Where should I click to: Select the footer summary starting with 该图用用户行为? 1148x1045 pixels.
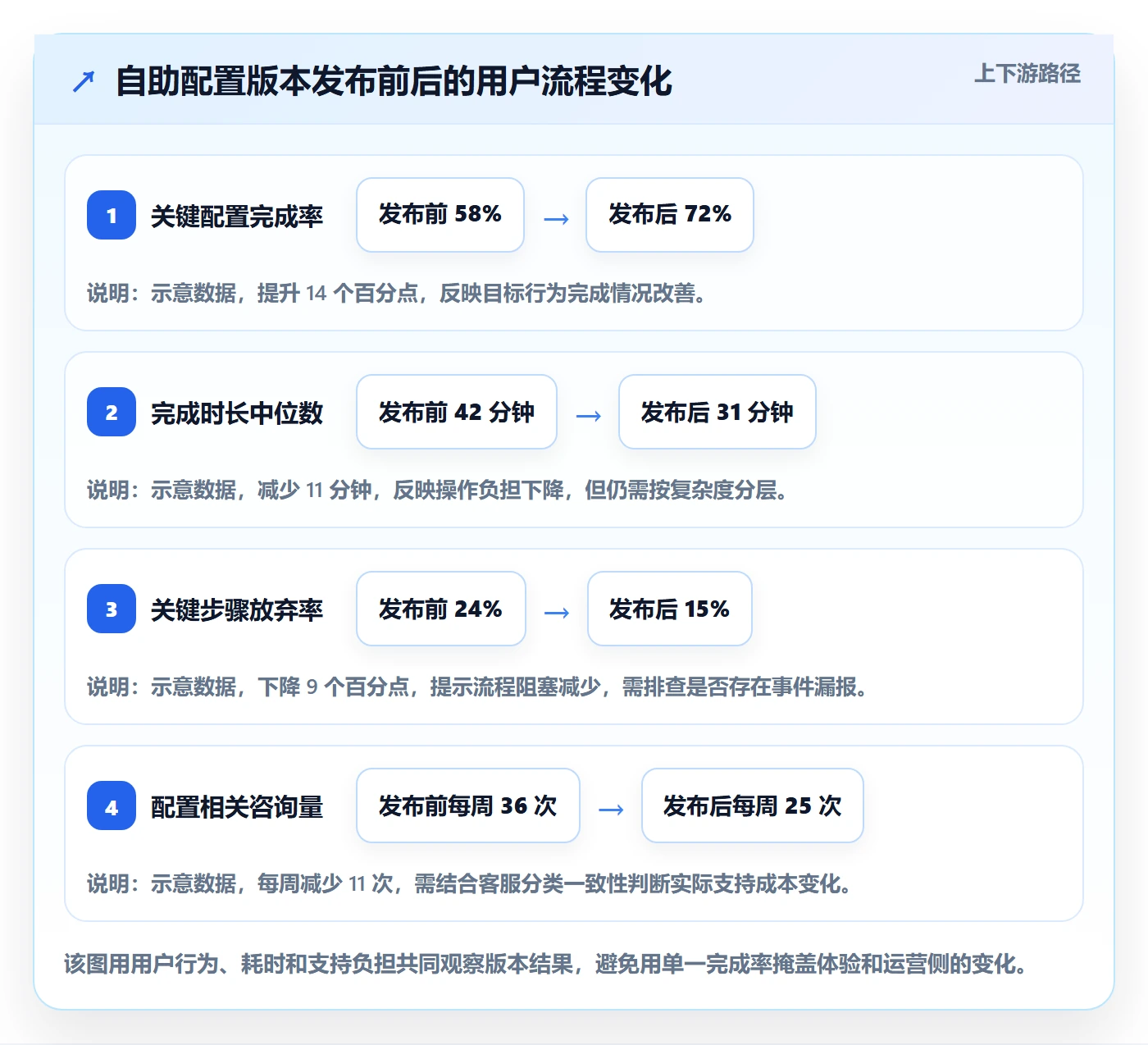click(x=546, y=964)
